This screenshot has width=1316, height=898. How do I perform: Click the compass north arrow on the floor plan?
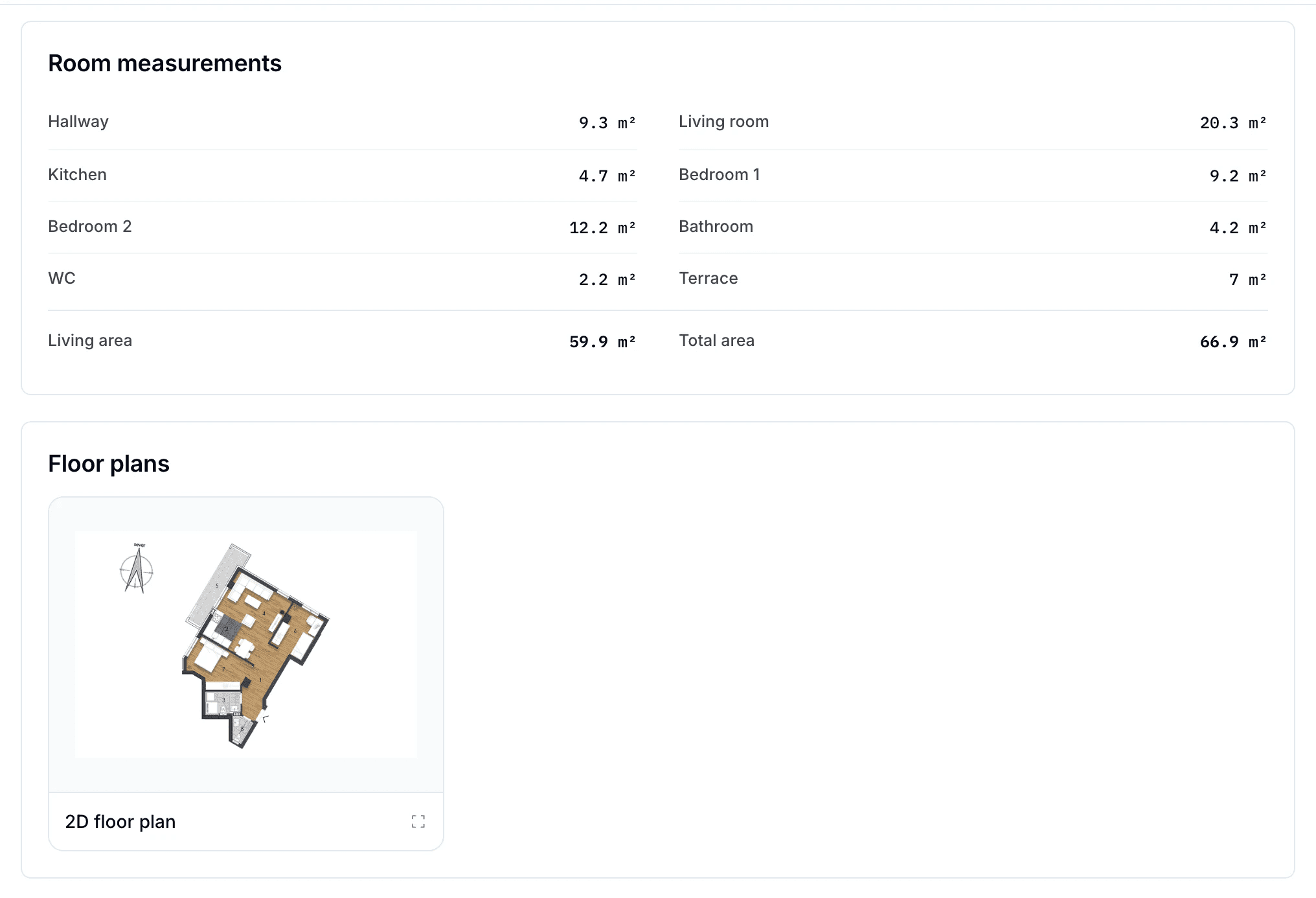tap(137, 568)
